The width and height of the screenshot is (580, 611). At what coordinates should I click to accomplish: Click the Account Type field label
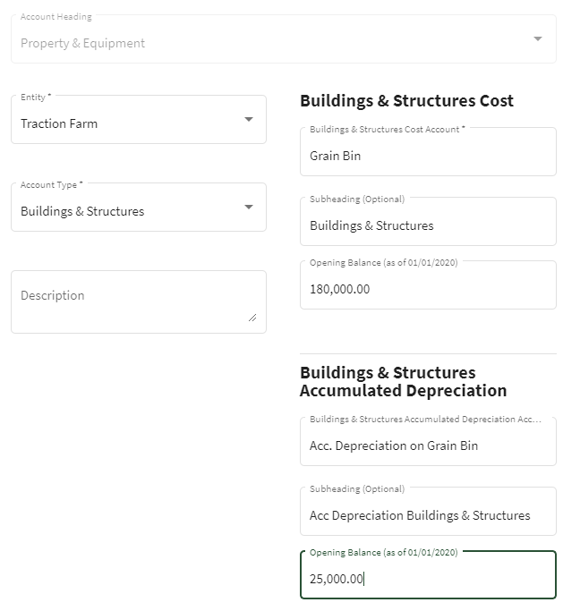(51, 185)
